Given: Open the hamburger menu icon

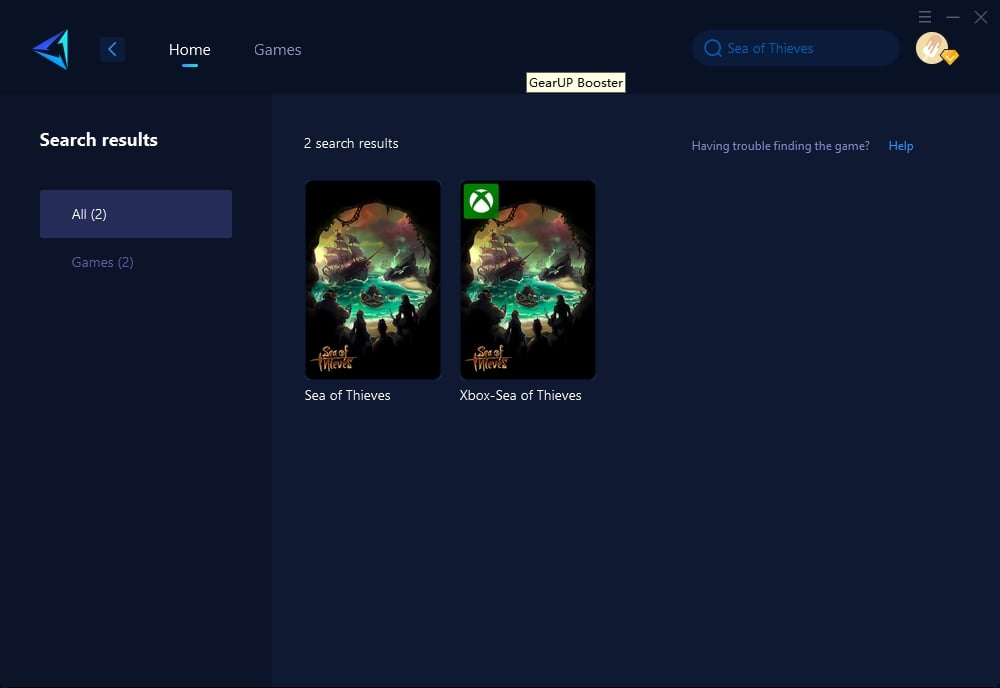Looking at the screenshot, I should 925,17.
